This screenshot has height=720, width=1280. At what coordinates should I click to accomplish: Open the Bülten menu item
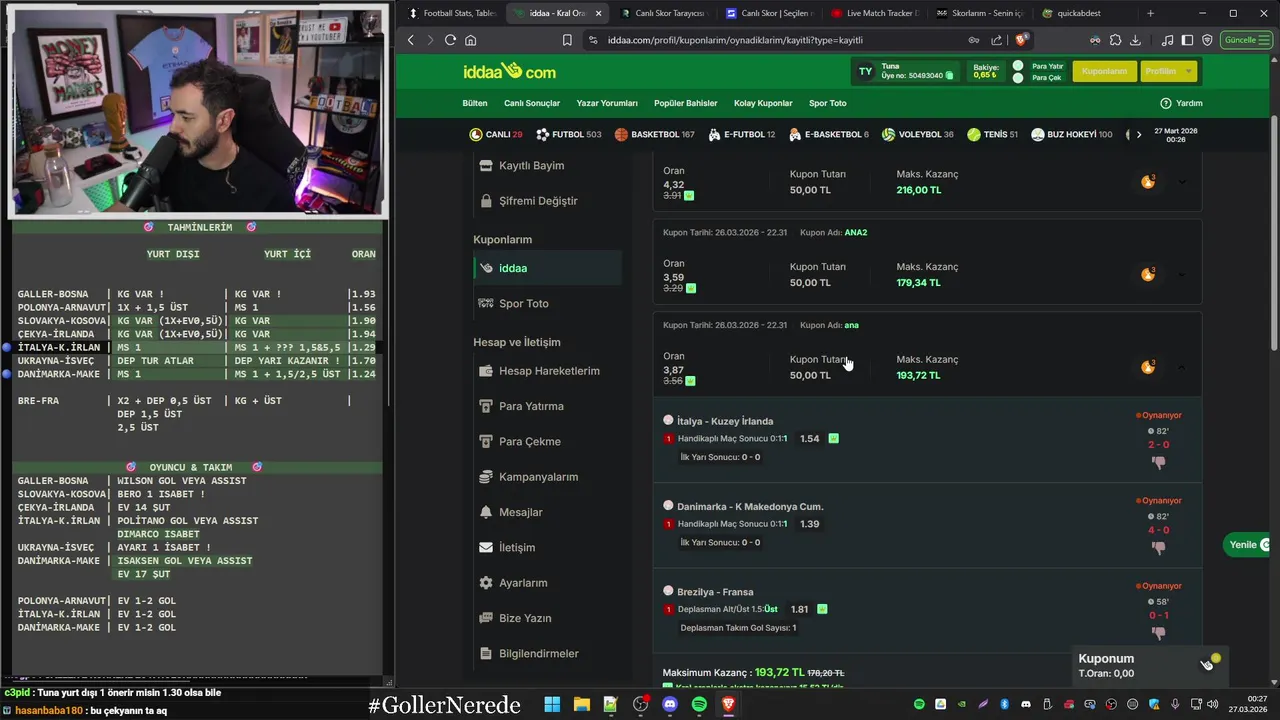tap(475, 103)
